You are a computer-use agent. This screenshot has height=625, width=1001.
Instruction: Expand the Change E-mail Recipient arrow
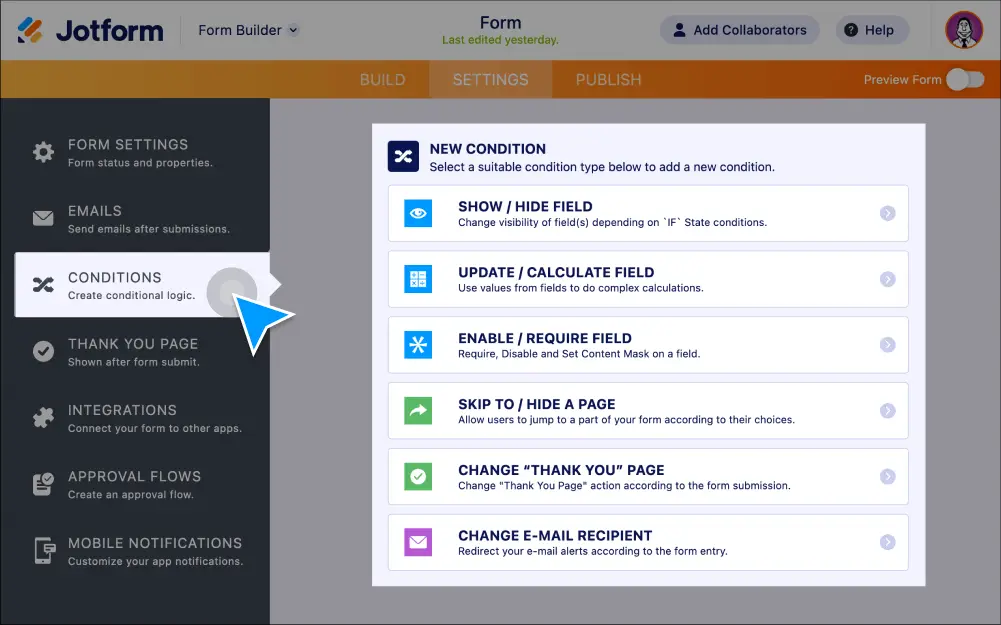[887, 542]
